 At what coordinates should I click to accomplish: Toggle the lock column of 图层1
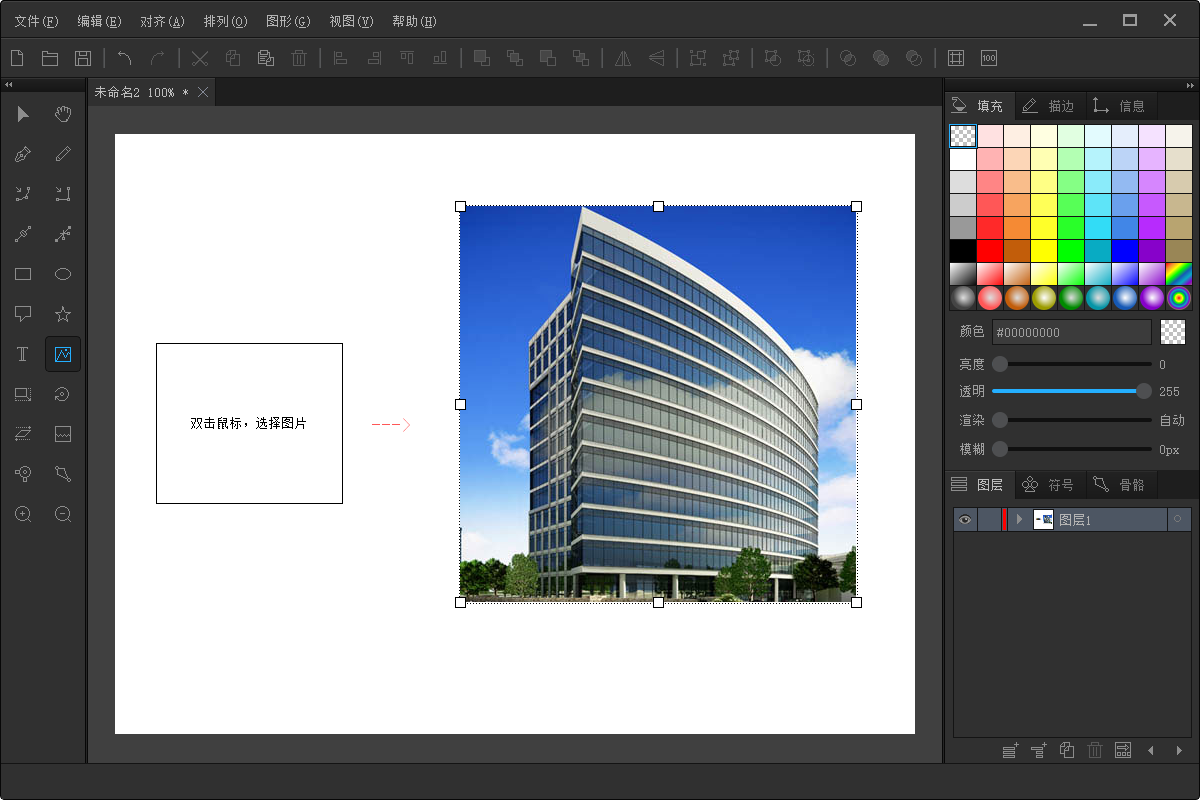(989, 519)
